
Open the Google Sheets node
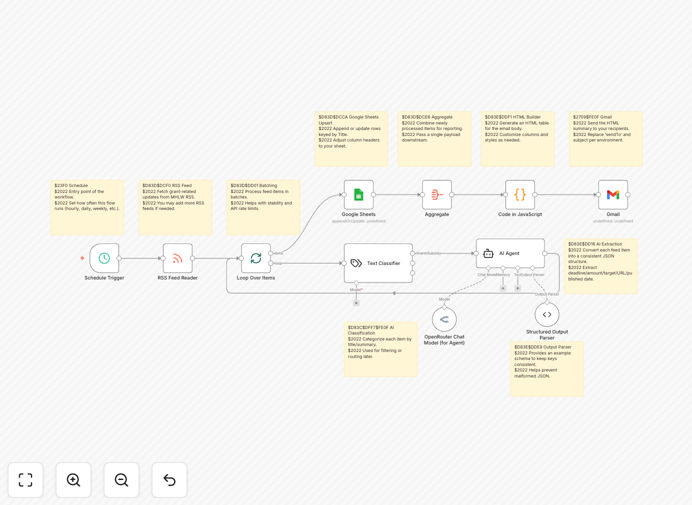[x=359, y=195]
